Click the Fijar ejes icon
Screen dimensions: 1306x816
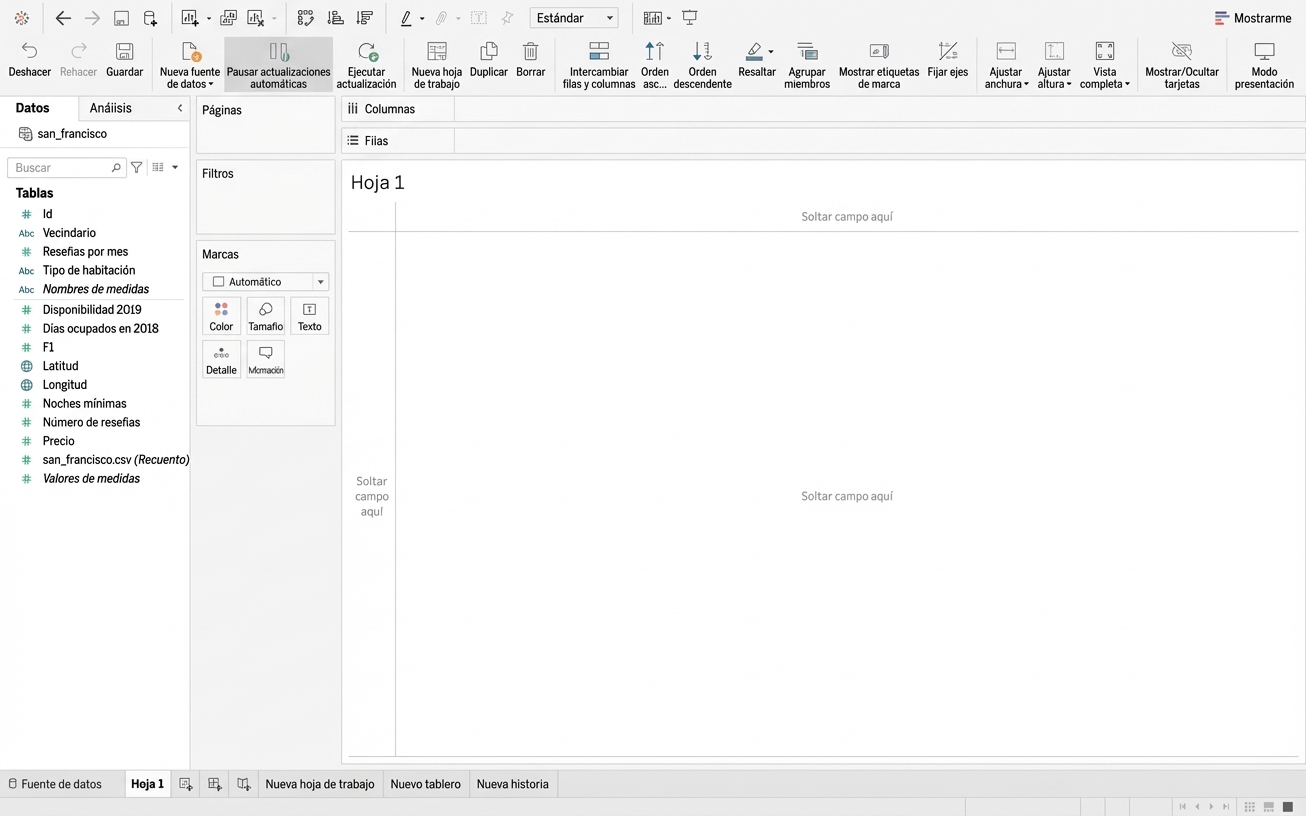[x=947, y=52]
